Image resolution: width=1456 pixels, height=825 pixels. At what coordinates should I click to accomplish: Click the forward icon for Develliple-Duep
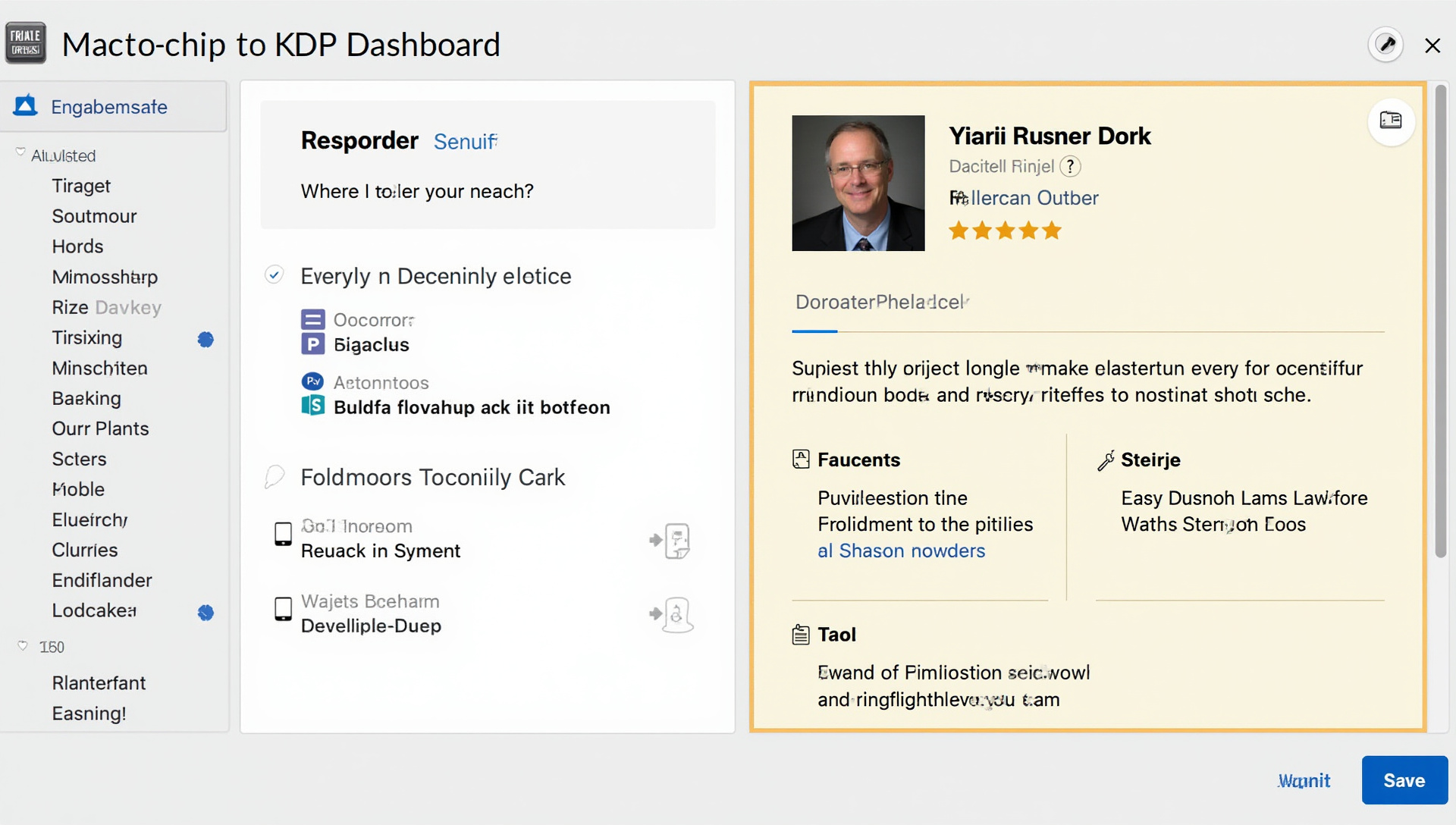point(670,614)
